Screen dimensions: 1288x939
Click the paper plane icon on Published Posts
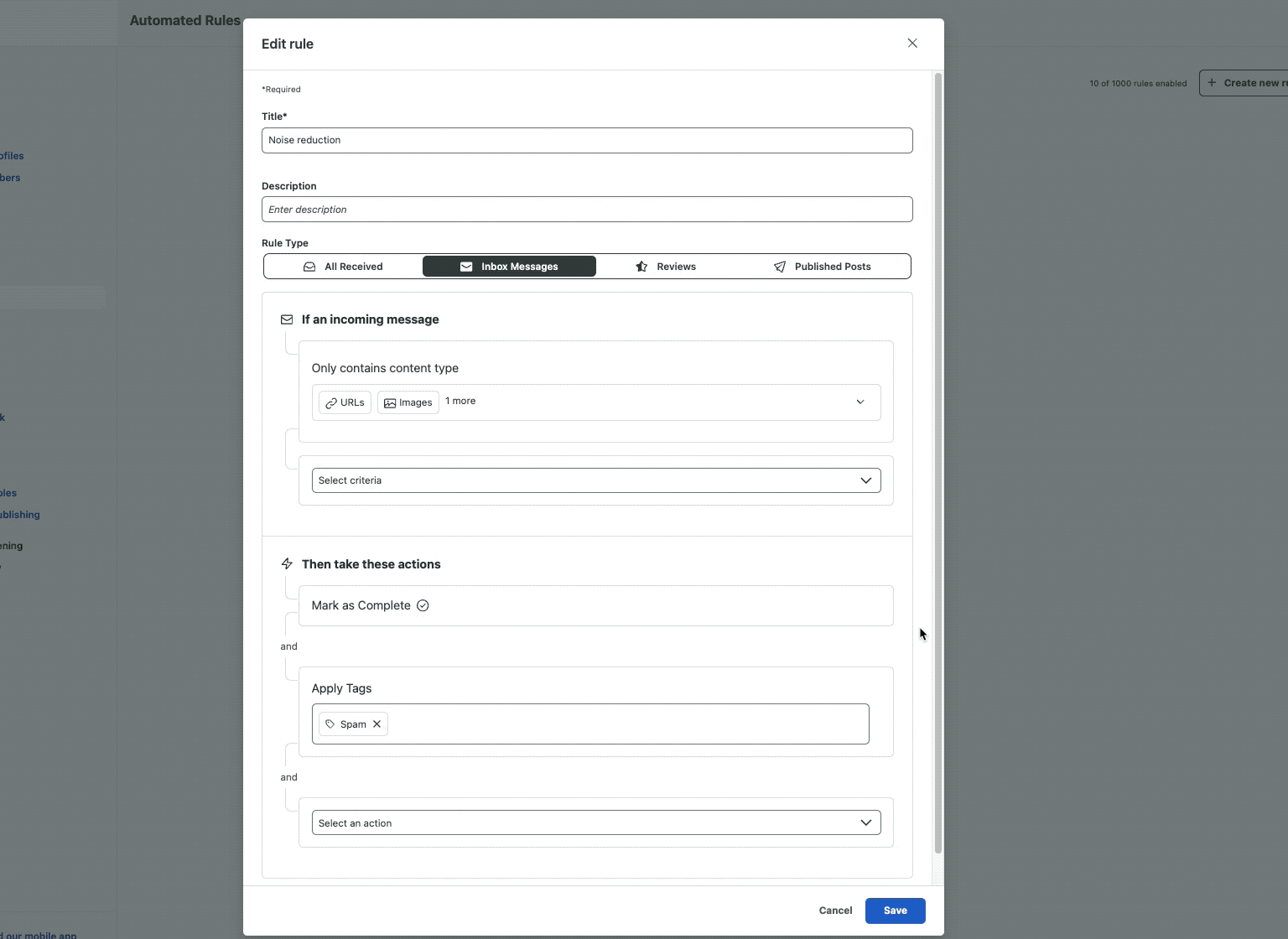pos(780,266)
